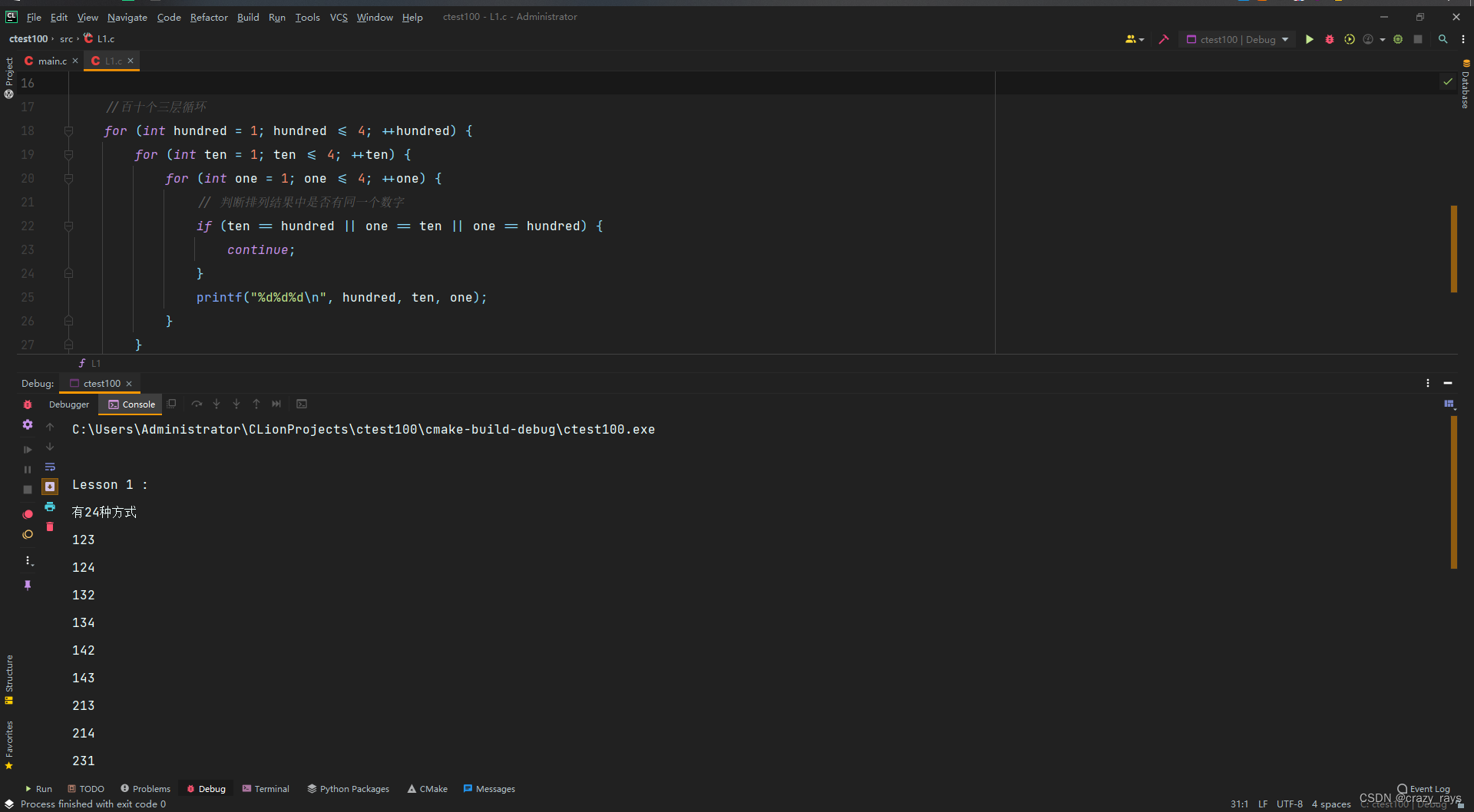Open Python Packages tool window
Viewport: 1474px width, 812px height.
(x=349, y=789)
